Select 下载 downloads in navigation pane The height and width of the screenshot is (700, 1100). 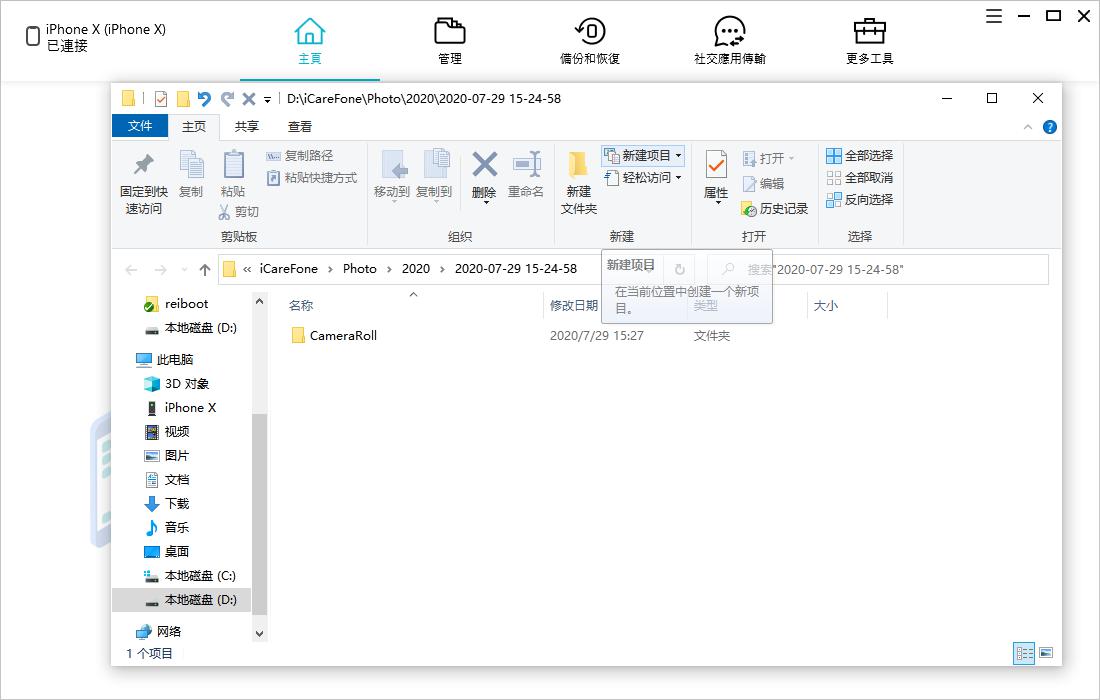click(x=167, y=504)
